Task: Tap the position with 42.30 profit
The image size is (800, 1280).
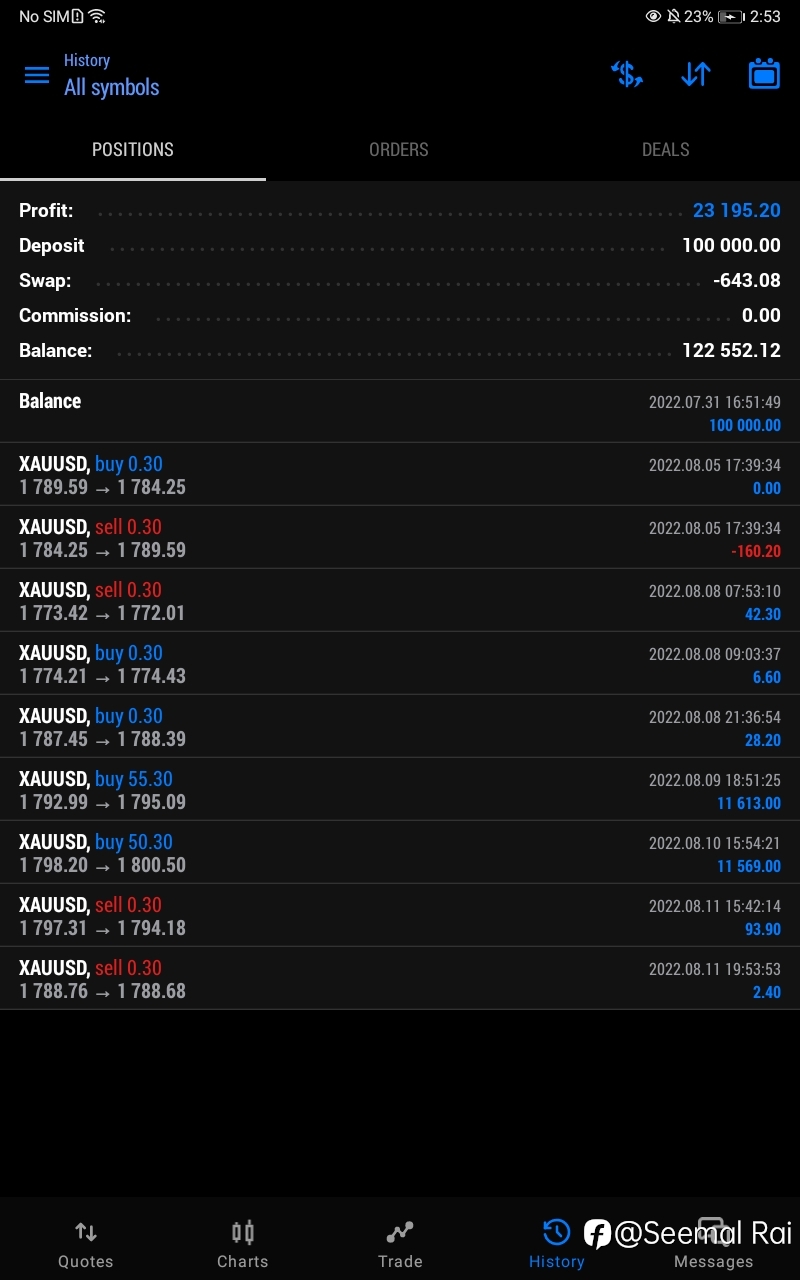Action: 400,600
